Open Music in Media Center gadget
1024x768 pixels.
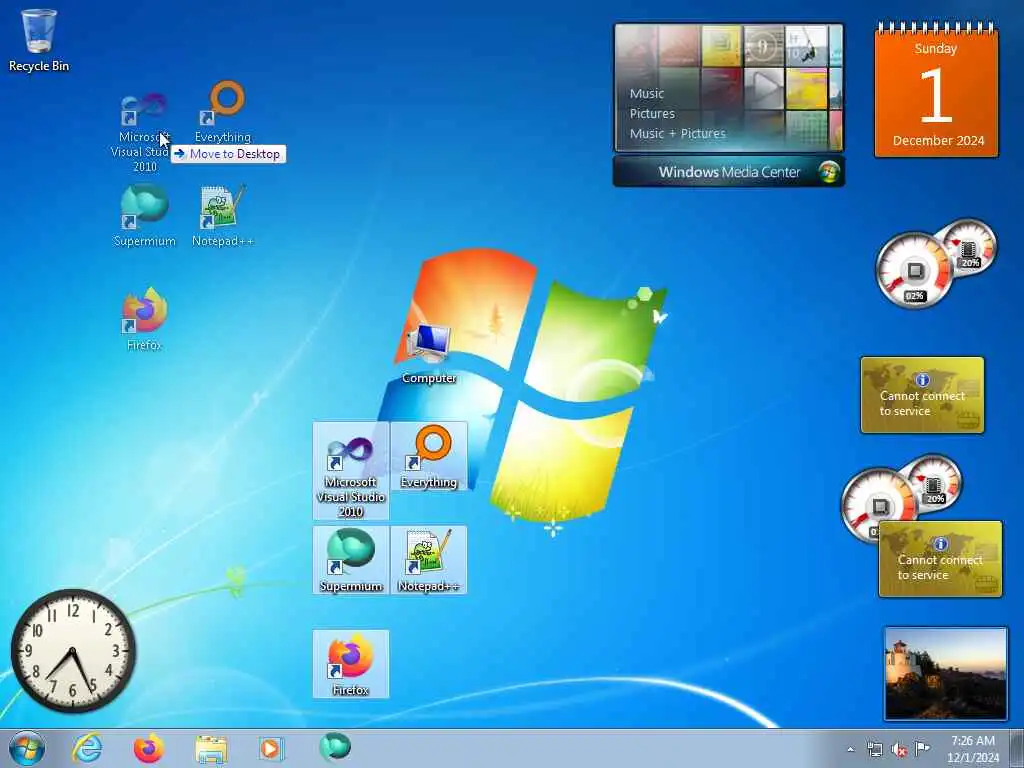(x=647, y=93)
